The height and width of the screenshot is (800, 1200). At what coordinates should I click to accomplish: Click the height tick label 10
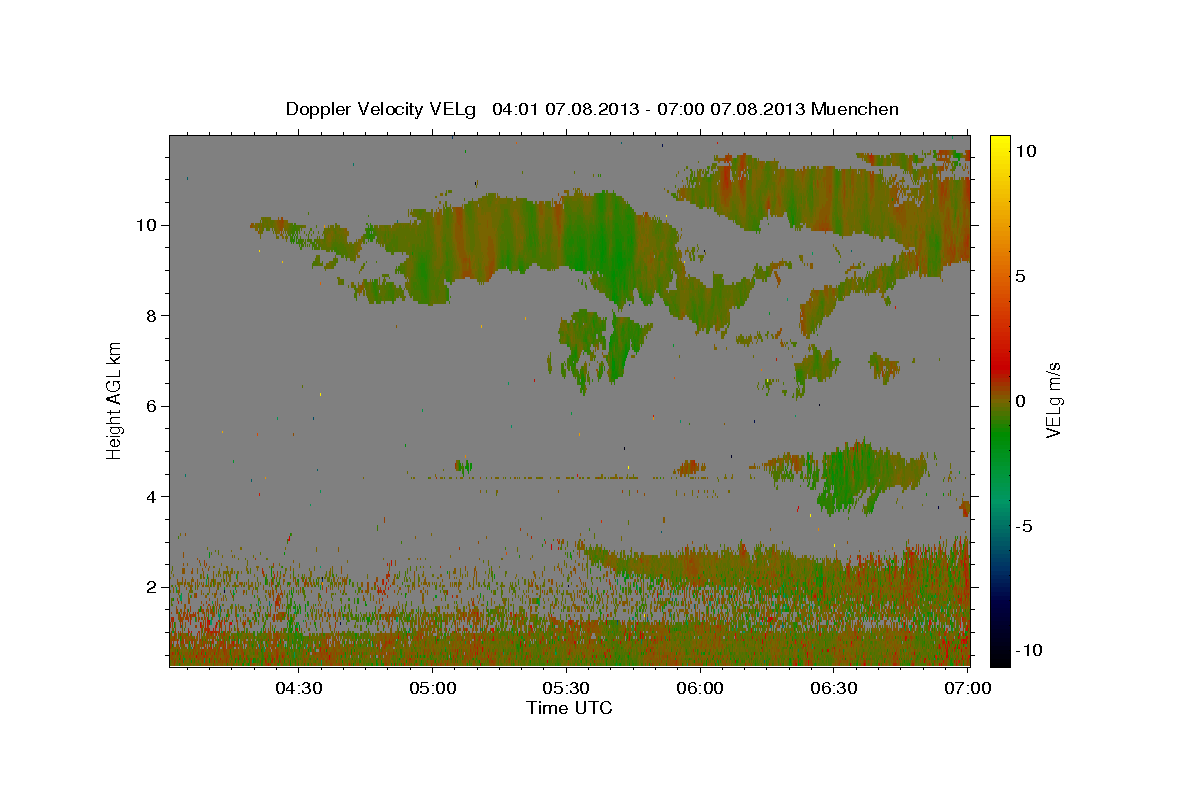pyautogui.click(x=149, y=225)
